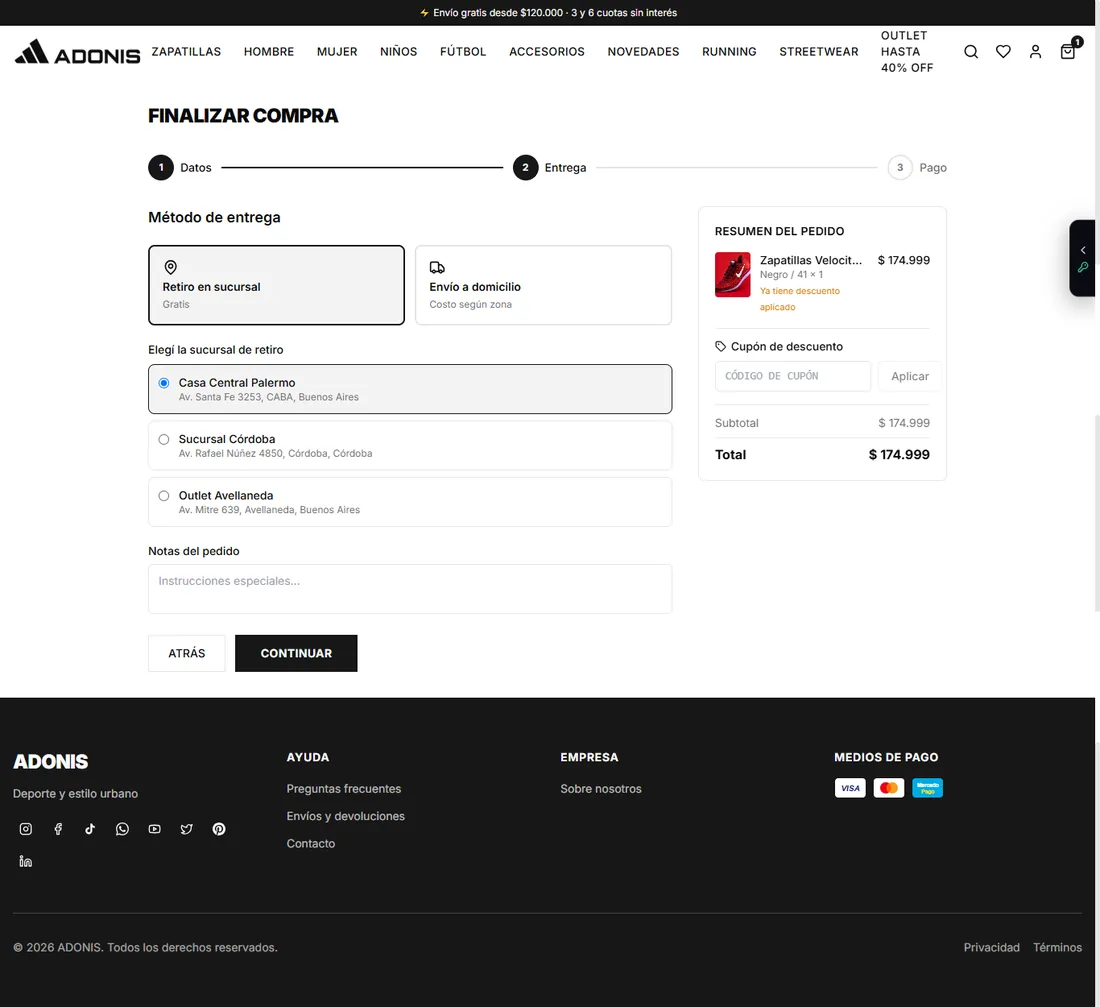Image resolution: width=1100 pixels, height=1007 pixels.
Task: Choose Retiro en sucursal delivery method
Action: (276, 285)
